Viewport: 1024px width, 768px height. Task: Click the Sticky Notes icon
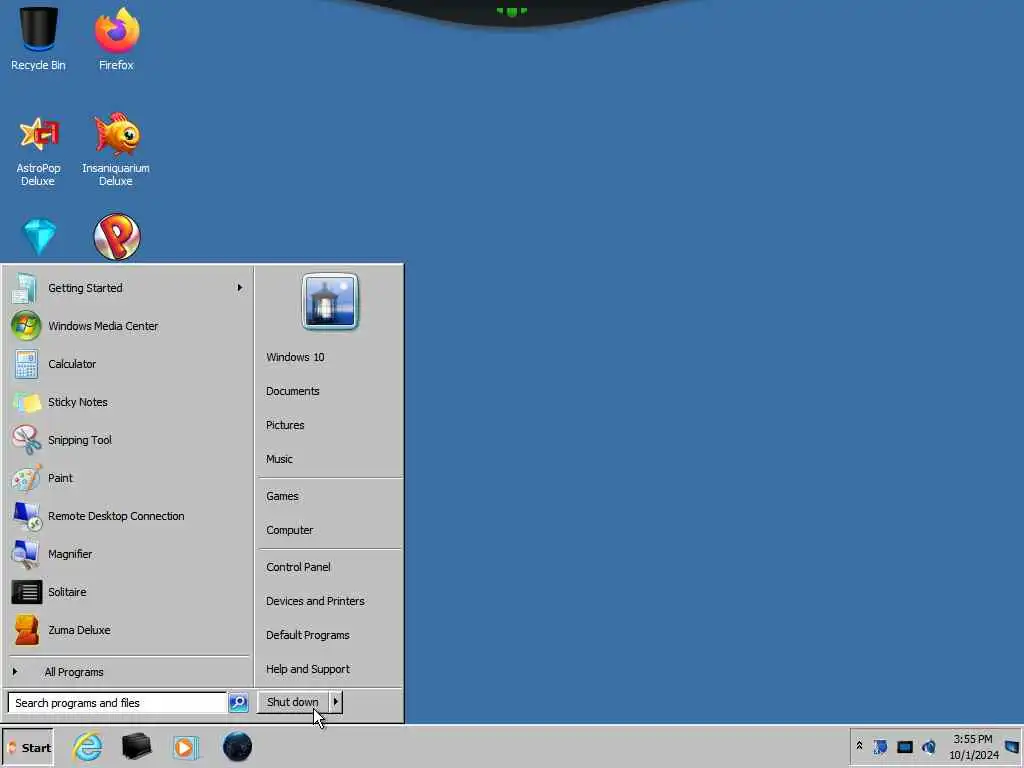pyautogui.click(x=26, y=402)
